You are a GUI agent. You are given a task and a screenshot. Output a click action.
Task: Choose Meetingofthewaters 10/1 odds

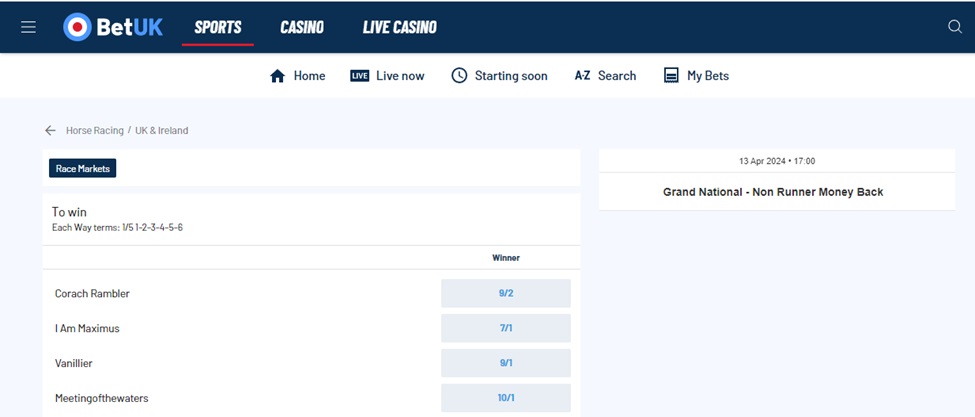pyautogui.click(x=505, y=398)
